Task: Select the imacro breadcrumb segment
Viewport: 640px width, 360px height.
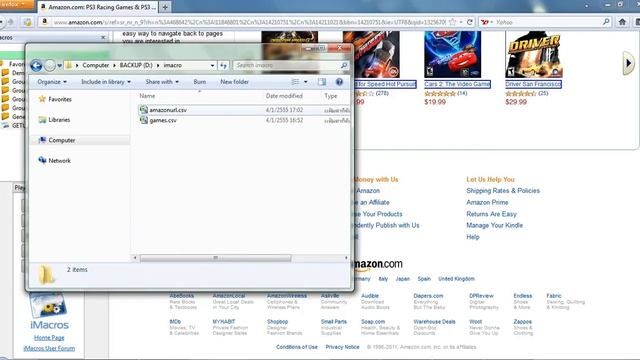Action: pos(172,65)
